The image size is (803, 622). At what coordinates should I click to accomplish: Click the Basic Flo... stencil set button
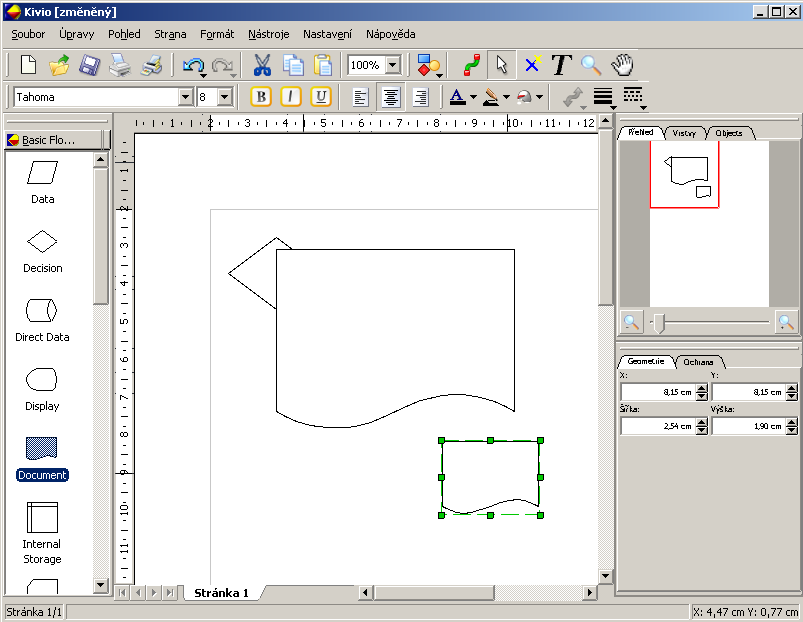point(54,140)
